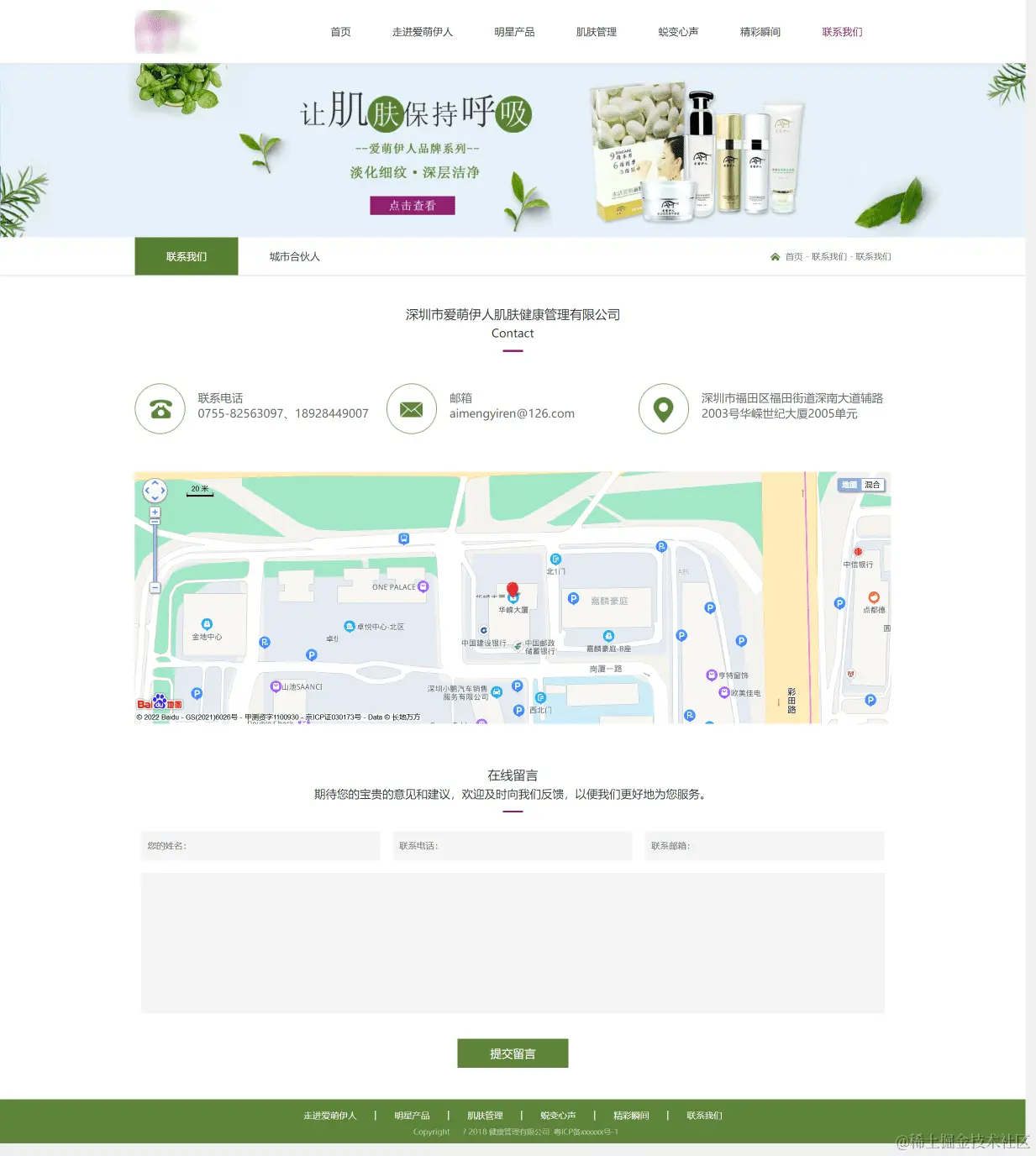Click ONE PALACE shopping icon on map

[x=423, y=586]
